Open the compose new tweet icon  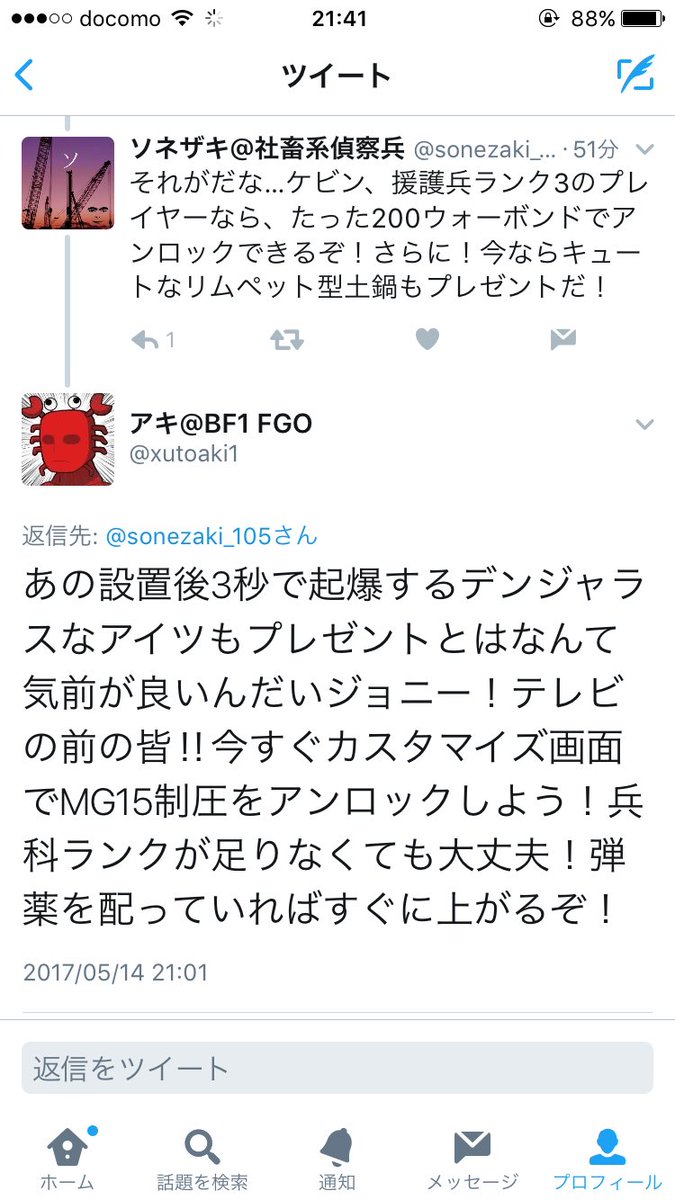(x=635, y=74)
